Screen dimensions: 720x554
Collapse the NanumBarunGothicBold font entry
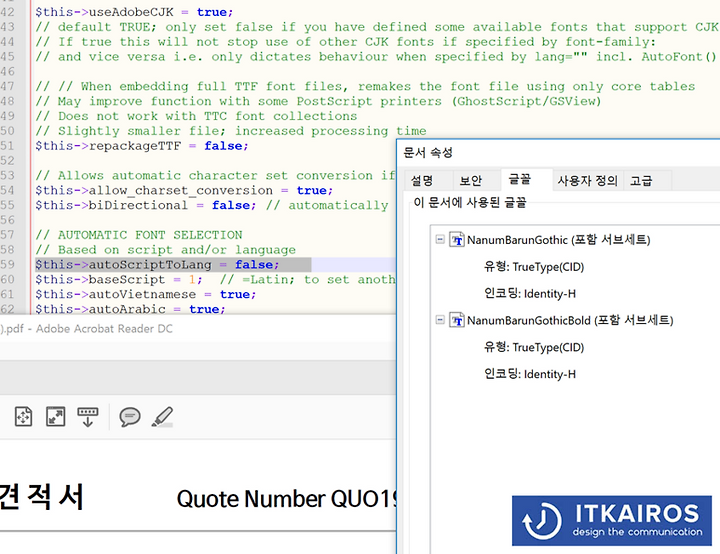pos(440,320)
